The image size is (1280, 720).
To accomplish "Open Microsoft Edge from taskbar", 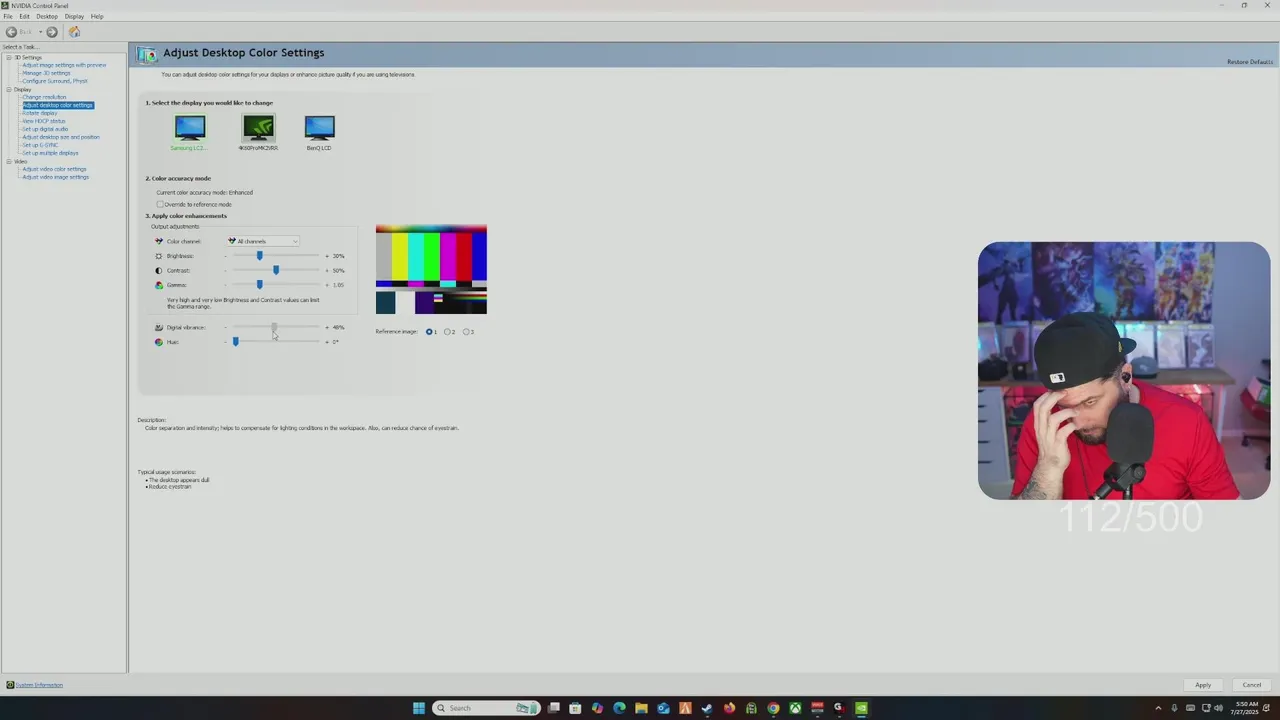I will (619, 708).
